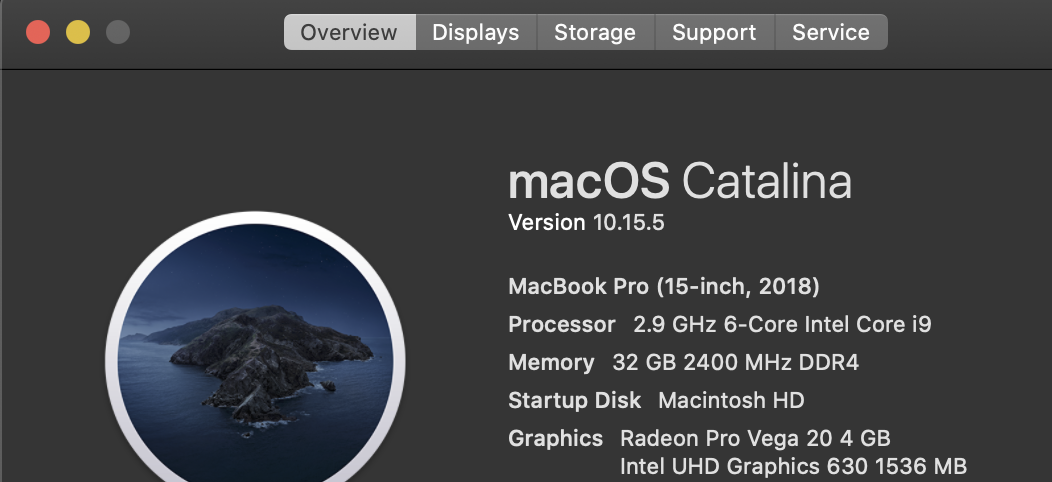
Task: Click the Radeon Pro Vega 20 4 GB line
Action: [x=755, y=438]
